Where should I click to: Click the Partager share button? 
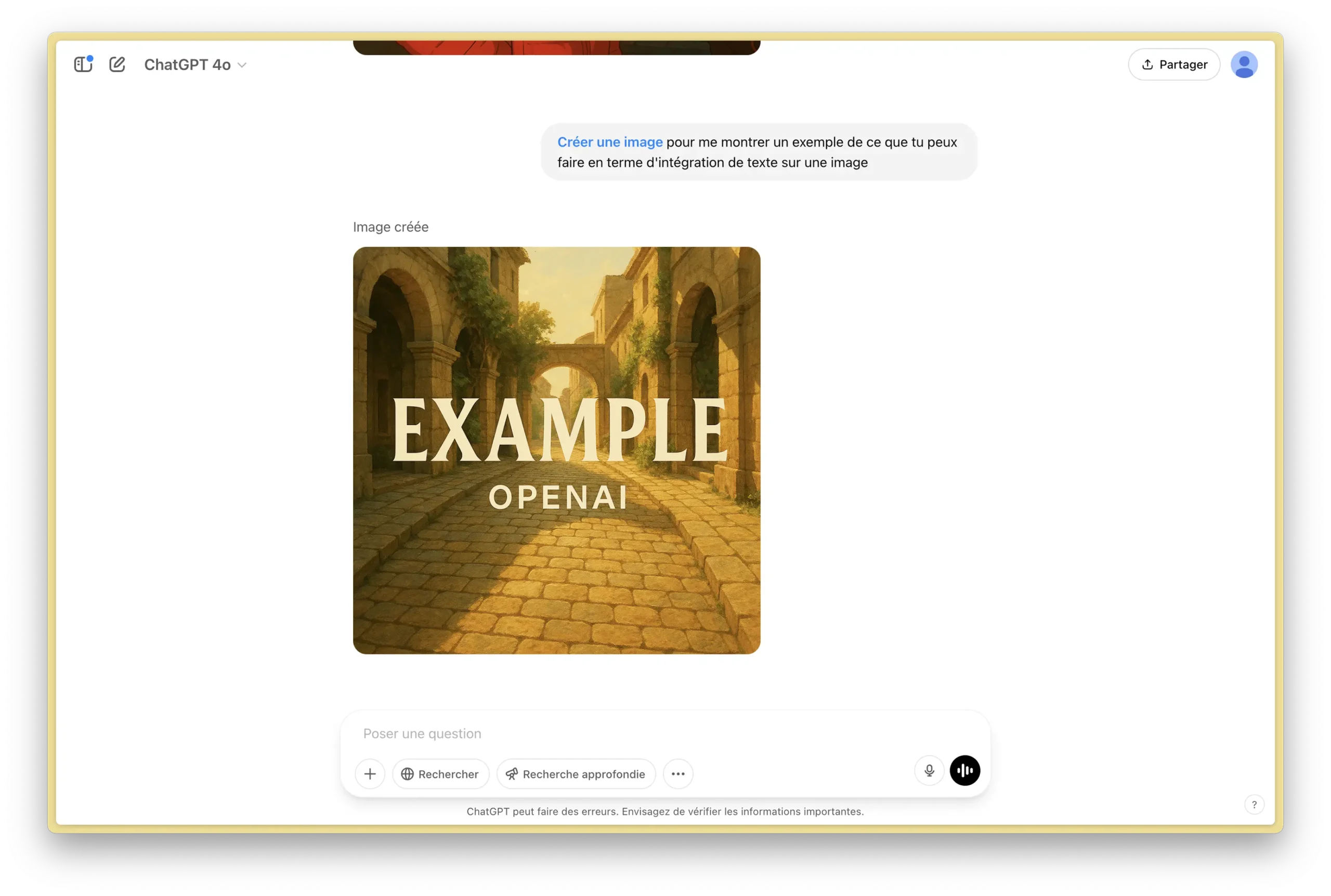[1174, 64]
